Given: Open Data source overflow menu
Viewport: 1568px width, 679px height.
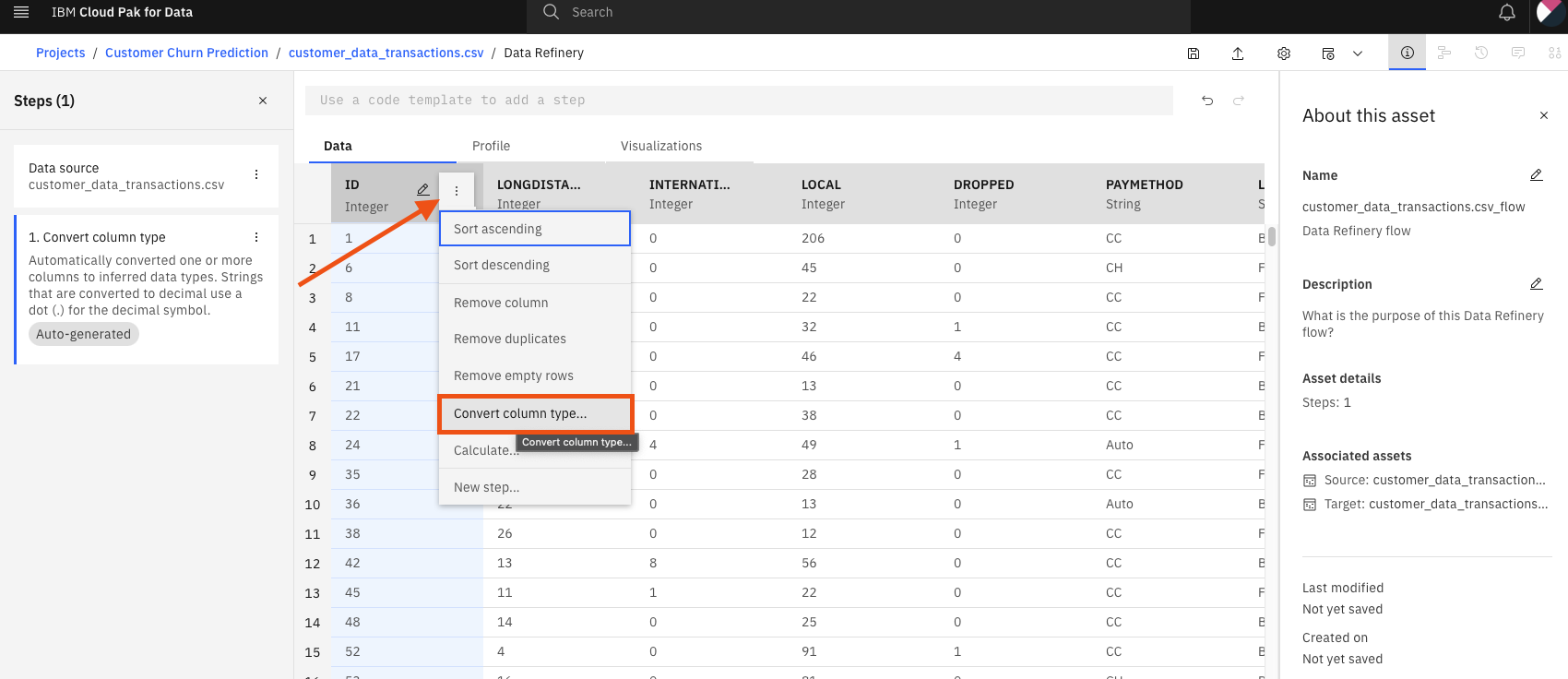Looking at the screenshot, I should click(x=256, y=174).
